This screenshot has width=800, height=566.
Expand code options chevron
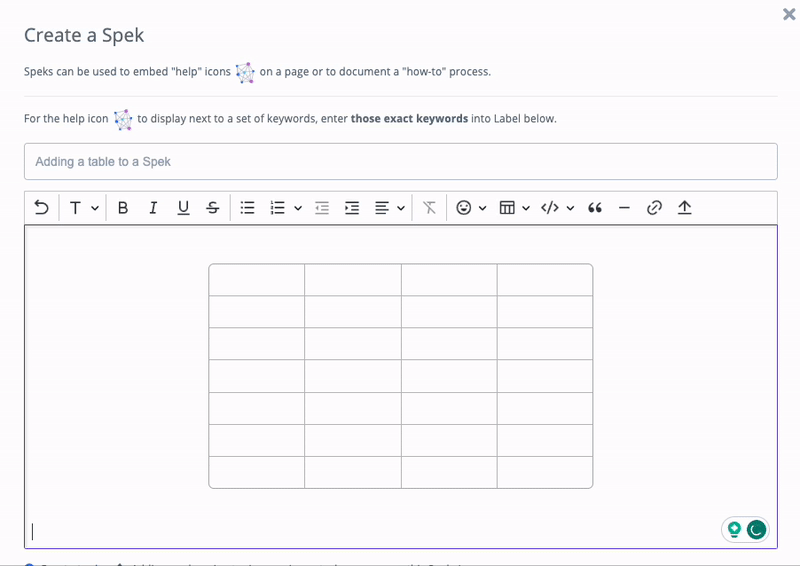(x=570, y=208)
